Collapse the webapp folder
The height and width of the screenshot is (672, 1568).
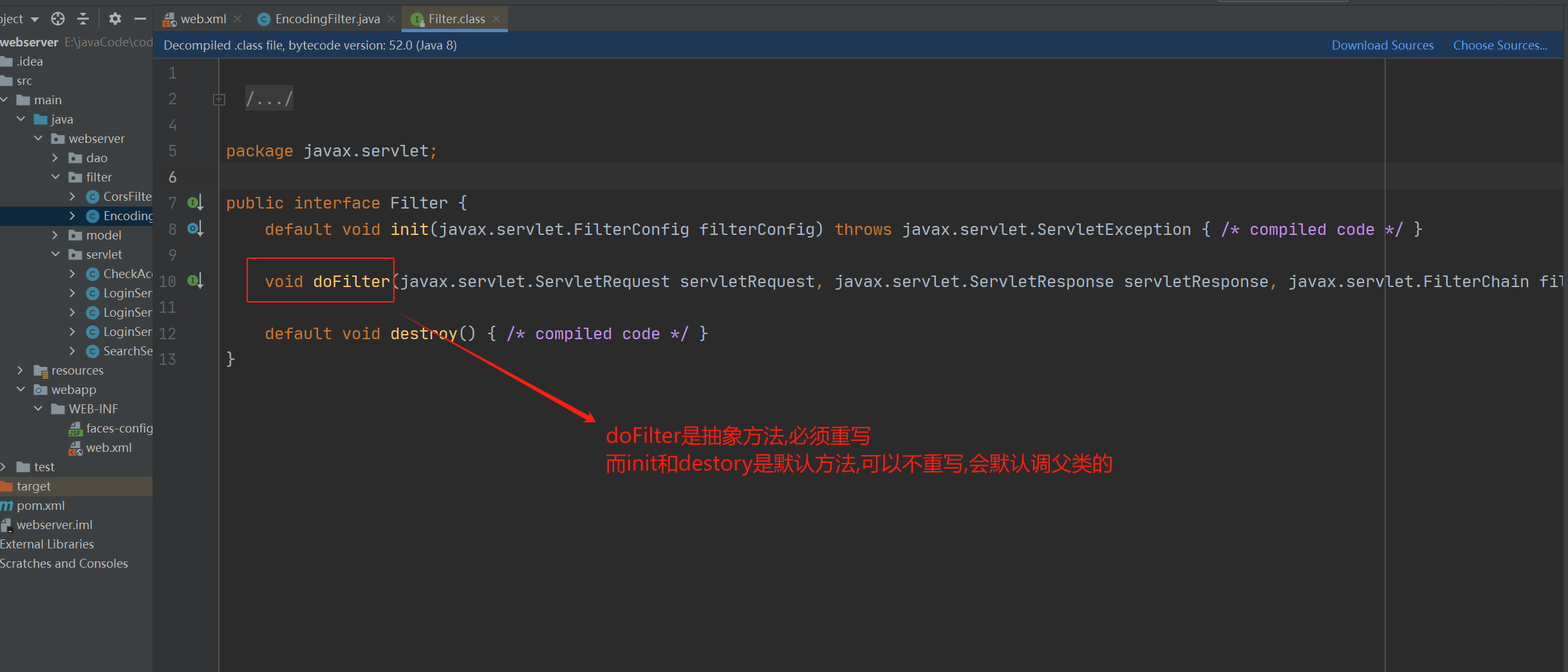coord(21,389)
